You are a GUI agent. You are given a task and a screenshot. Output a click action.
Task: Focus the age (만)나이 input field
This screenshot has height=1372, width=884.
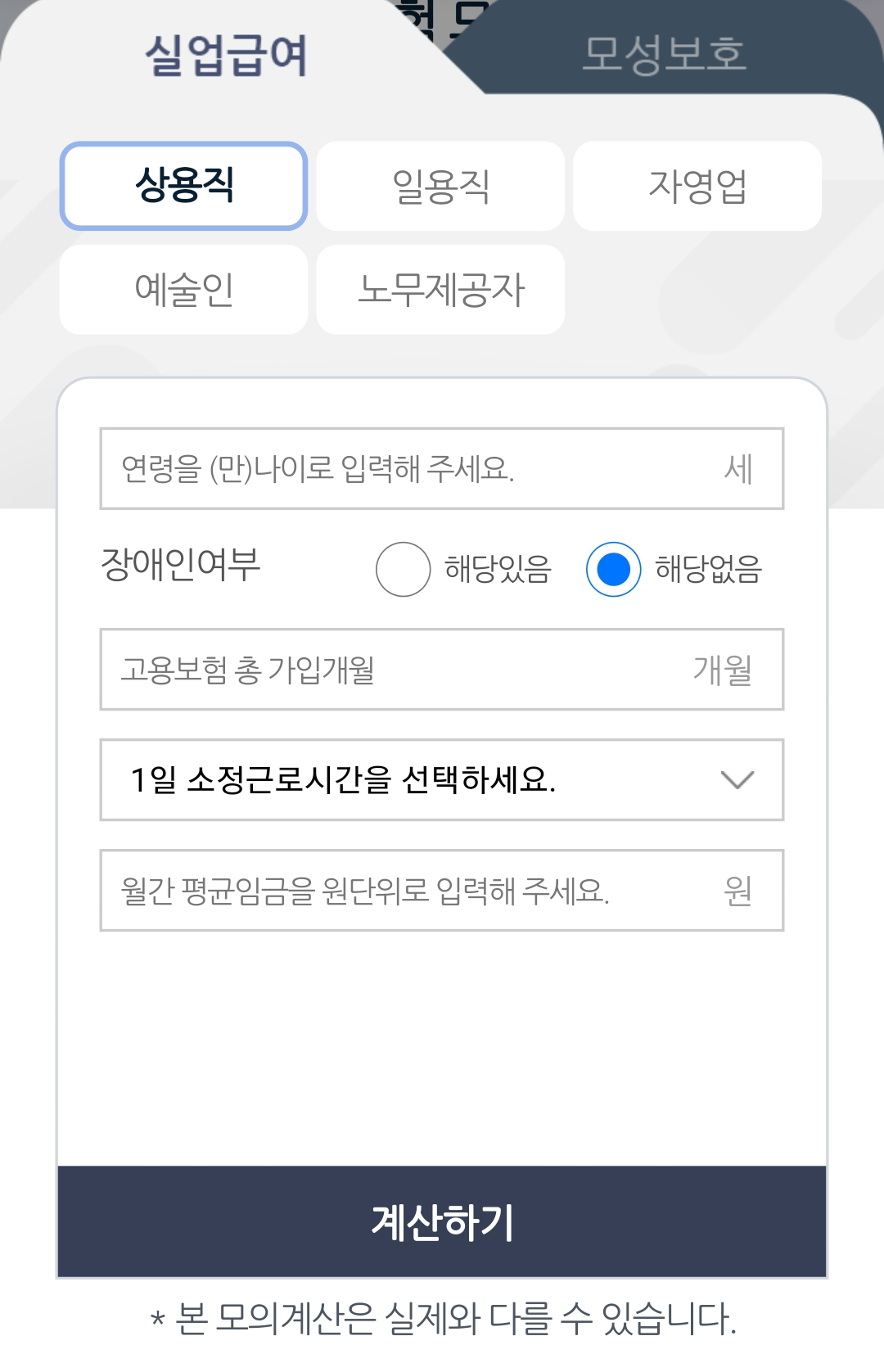click(x=442, y=468)
